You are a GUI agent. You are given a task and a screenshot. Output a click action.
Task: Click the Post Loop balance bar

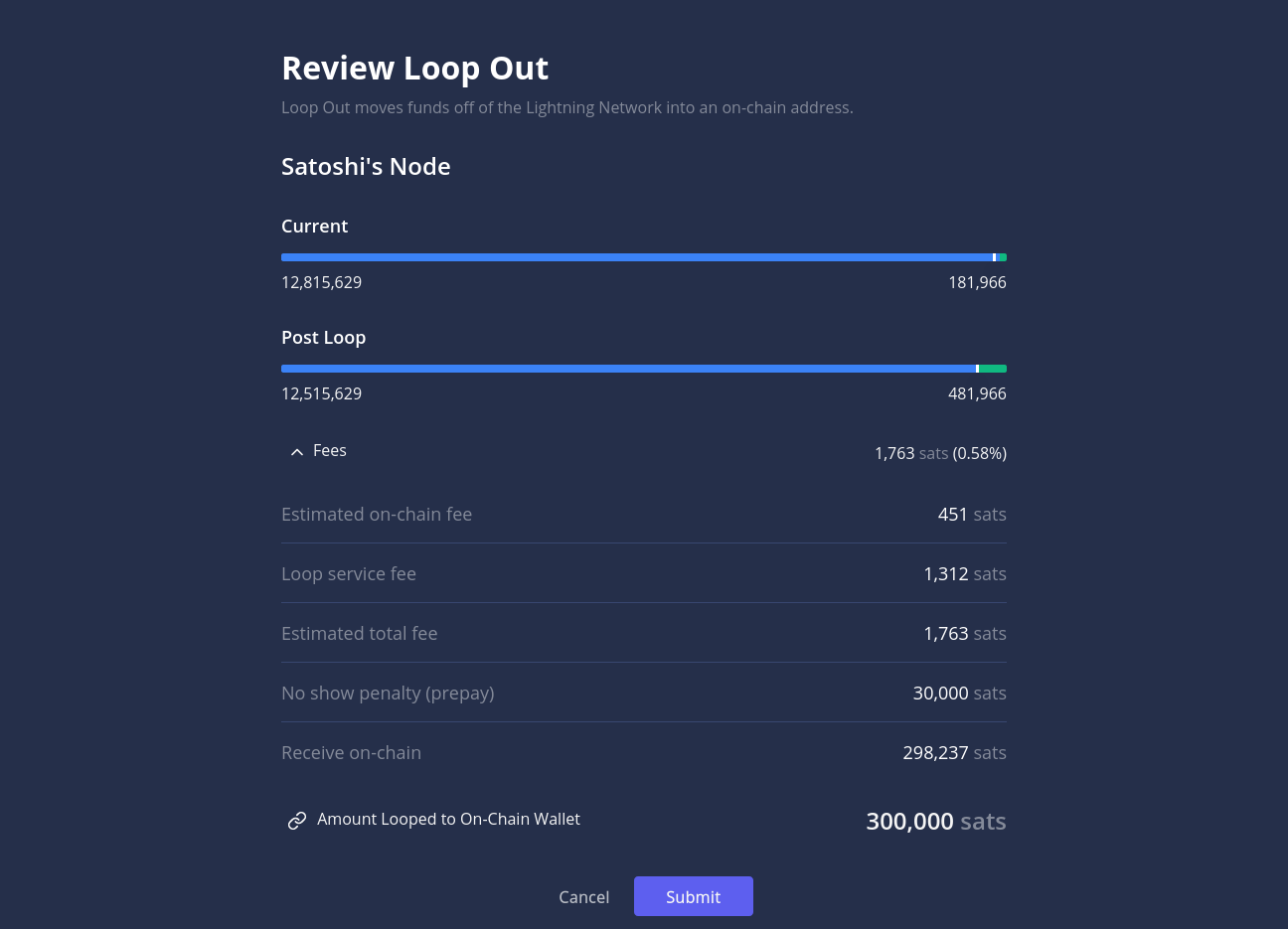pyautogui.click(x=644, y=369)
